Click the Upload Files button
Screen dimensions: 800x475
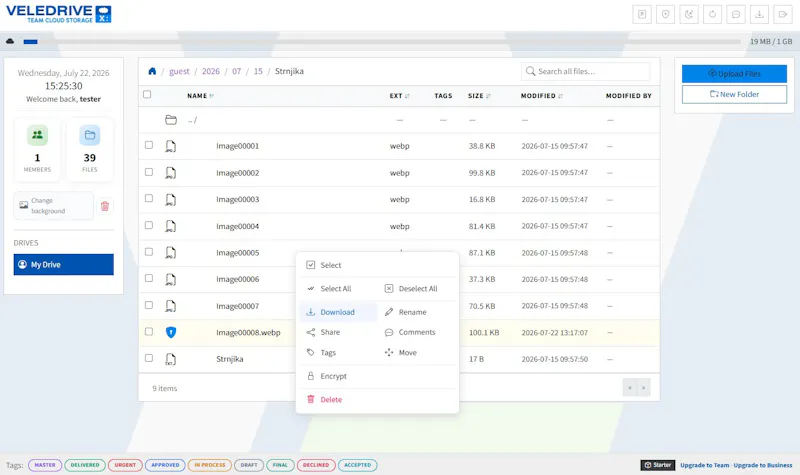(x=734, y=73)
